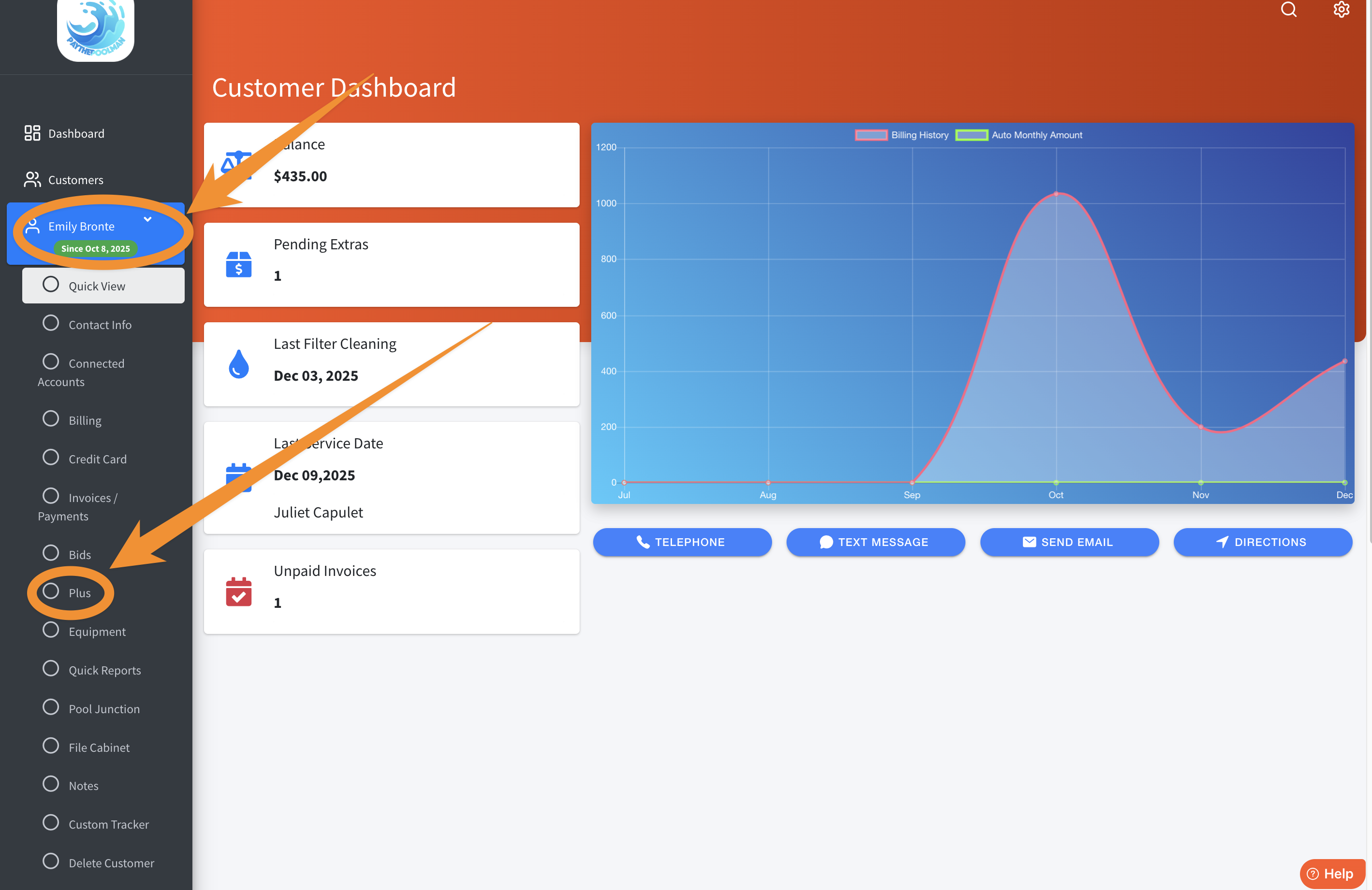Click the Pending Extras box icon

[239, 265]
